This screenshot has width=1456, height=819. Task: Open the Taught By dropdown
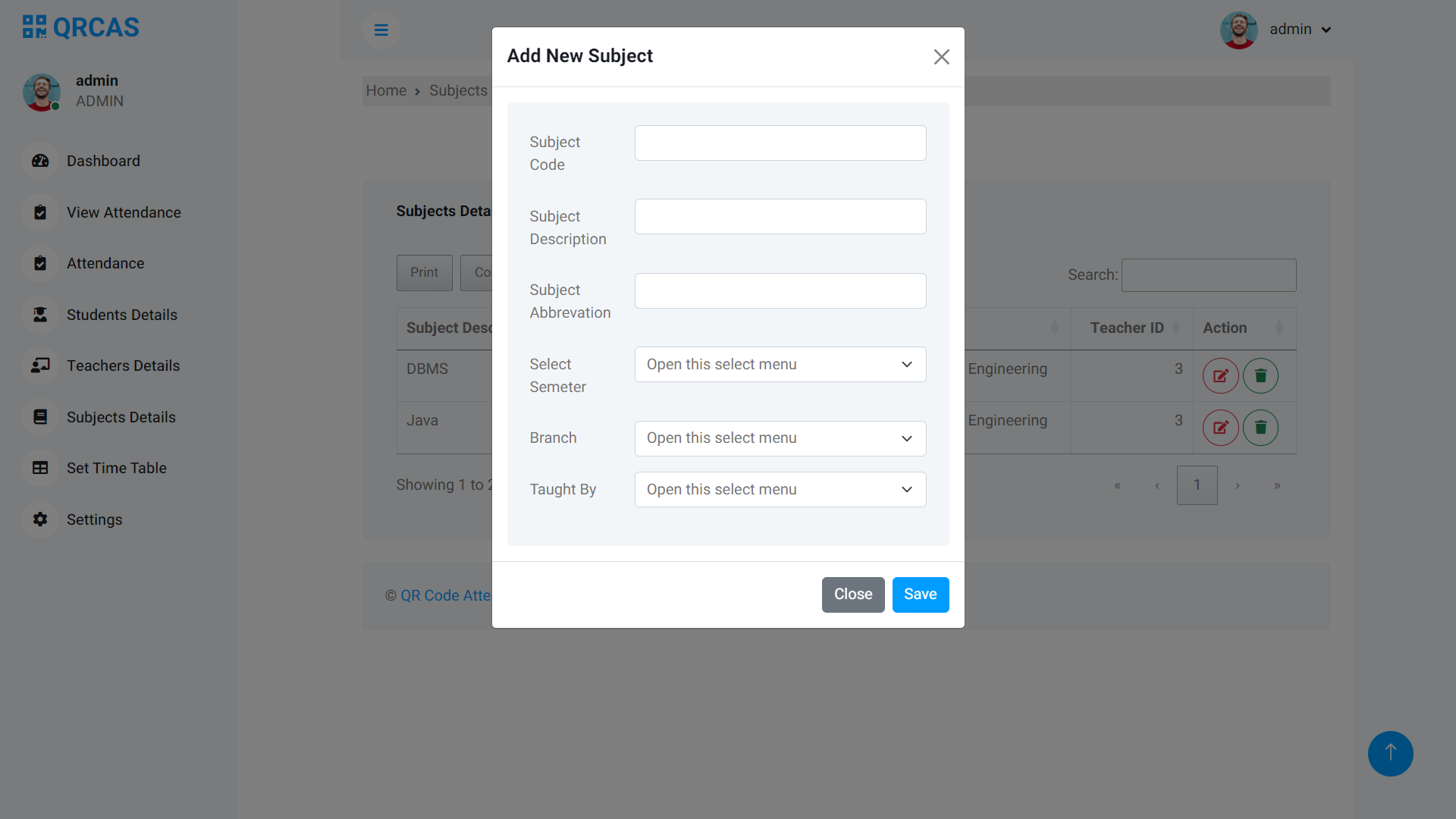pyautogui.click(x=780, y=489)
